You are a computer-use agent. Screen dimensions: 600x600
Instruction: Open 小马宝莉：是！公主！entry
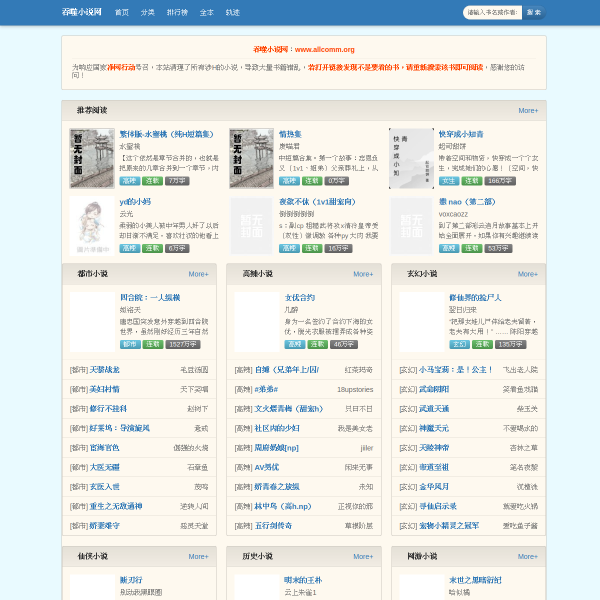[x=456, y=370]
